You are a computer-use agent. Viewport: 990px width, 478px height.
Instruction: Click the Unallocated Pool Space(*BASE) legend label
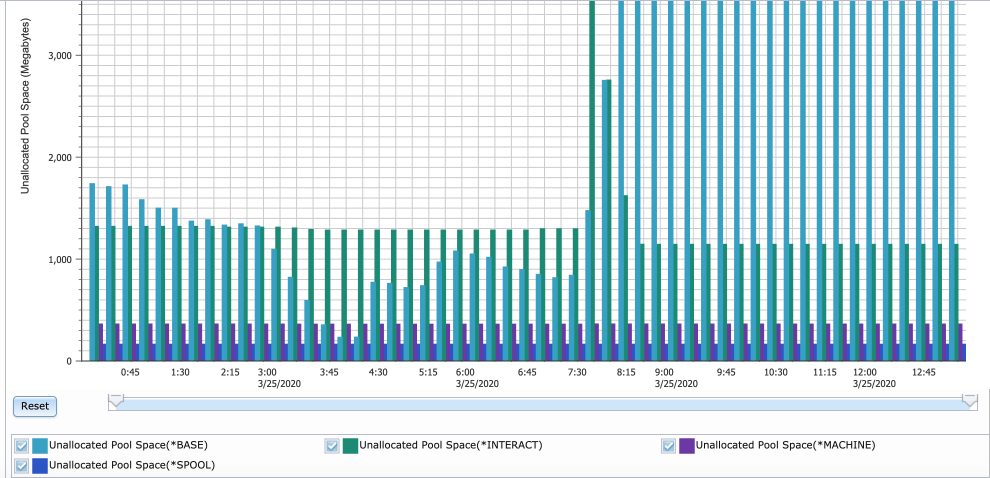coord(128,446)
